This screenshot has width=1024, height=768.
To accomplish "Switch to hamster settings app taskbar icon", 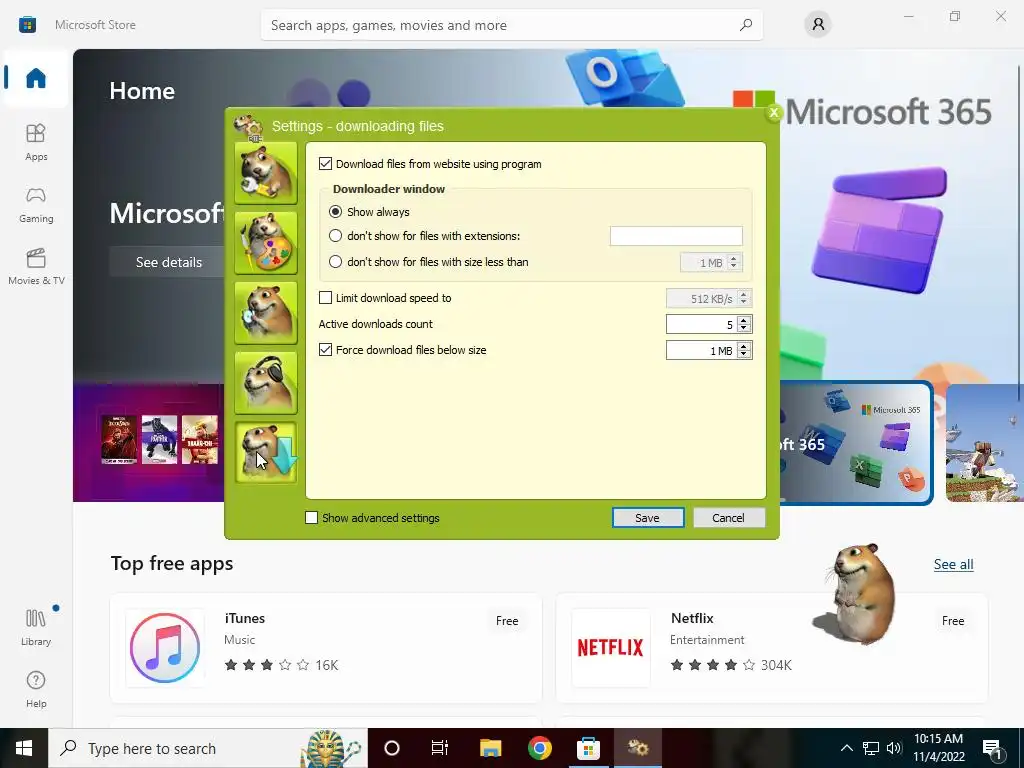I will (637, 748).
